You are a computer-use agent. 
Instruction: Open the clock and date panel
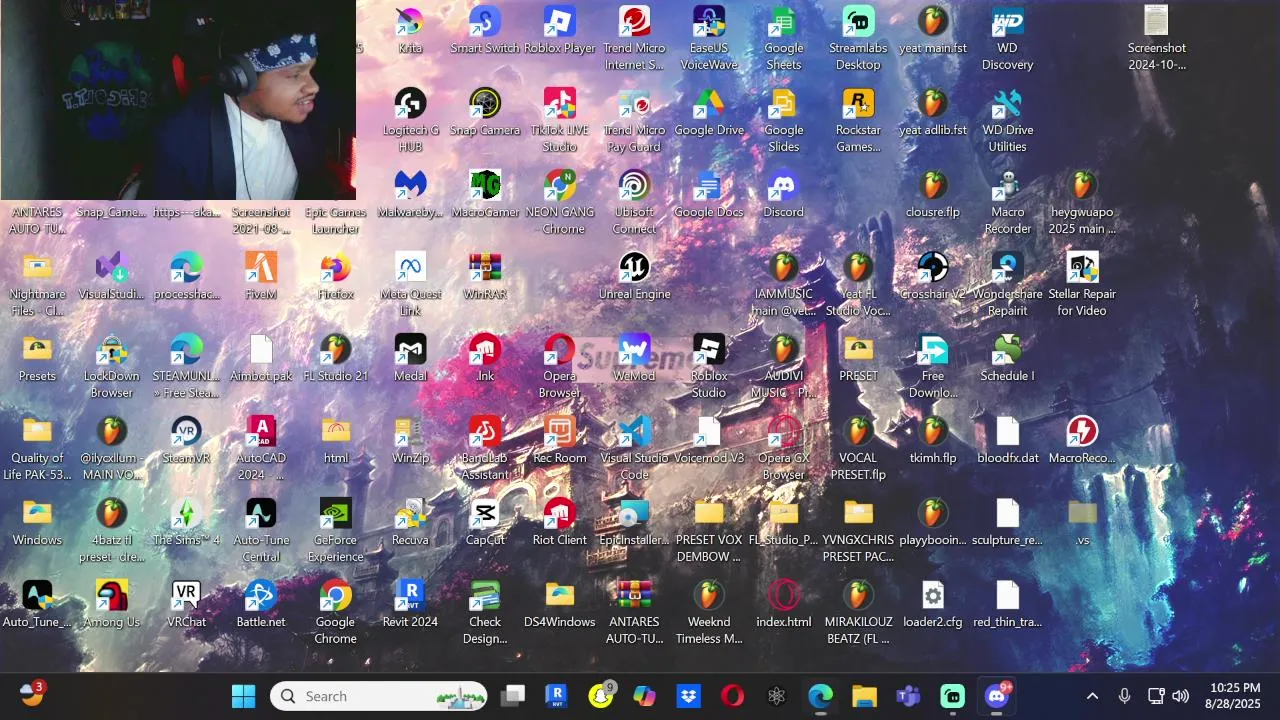(1234, 696)
